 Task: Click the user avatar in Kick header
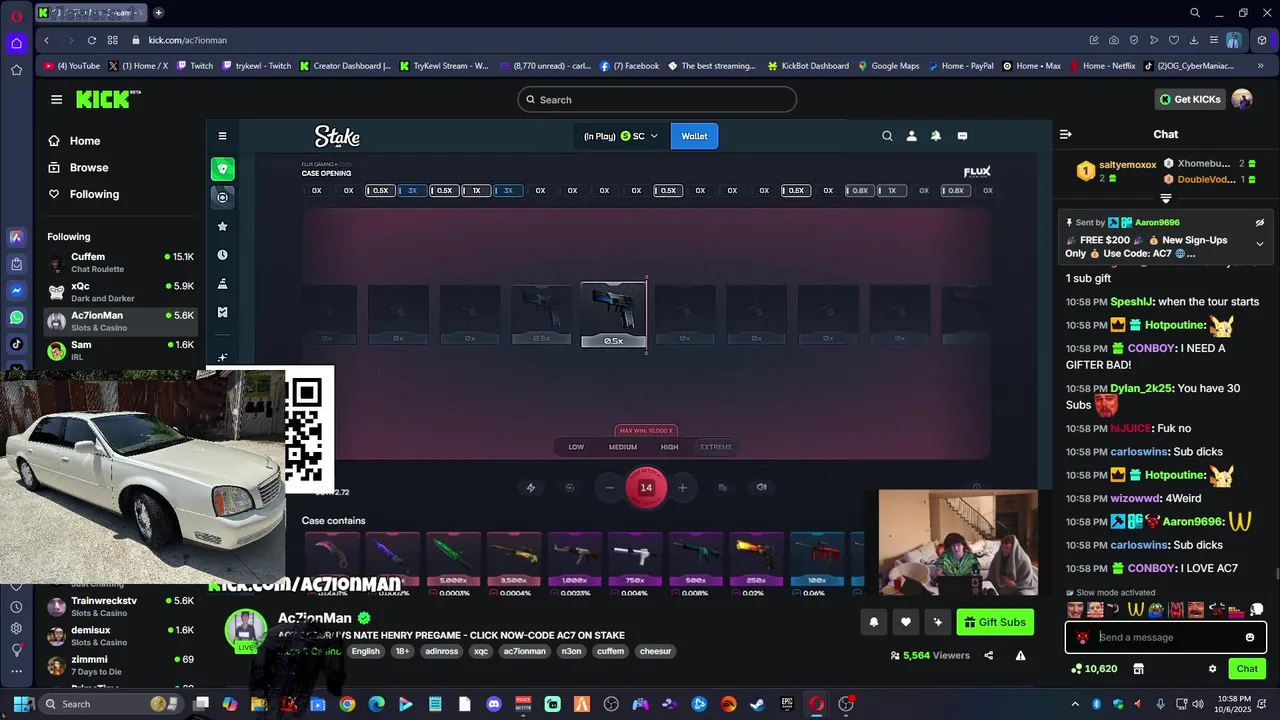click(x=1242, y=99)
